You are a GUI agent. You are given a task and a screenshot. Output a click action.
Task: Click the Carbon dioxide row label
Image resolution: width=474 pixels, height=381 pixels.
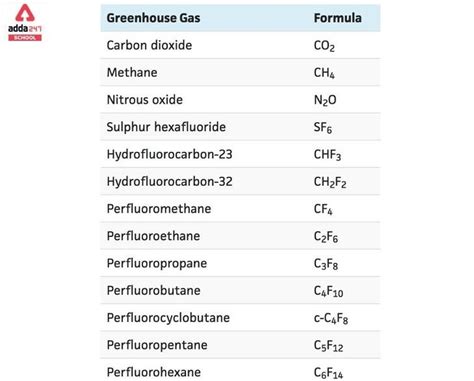coord(149,45)
